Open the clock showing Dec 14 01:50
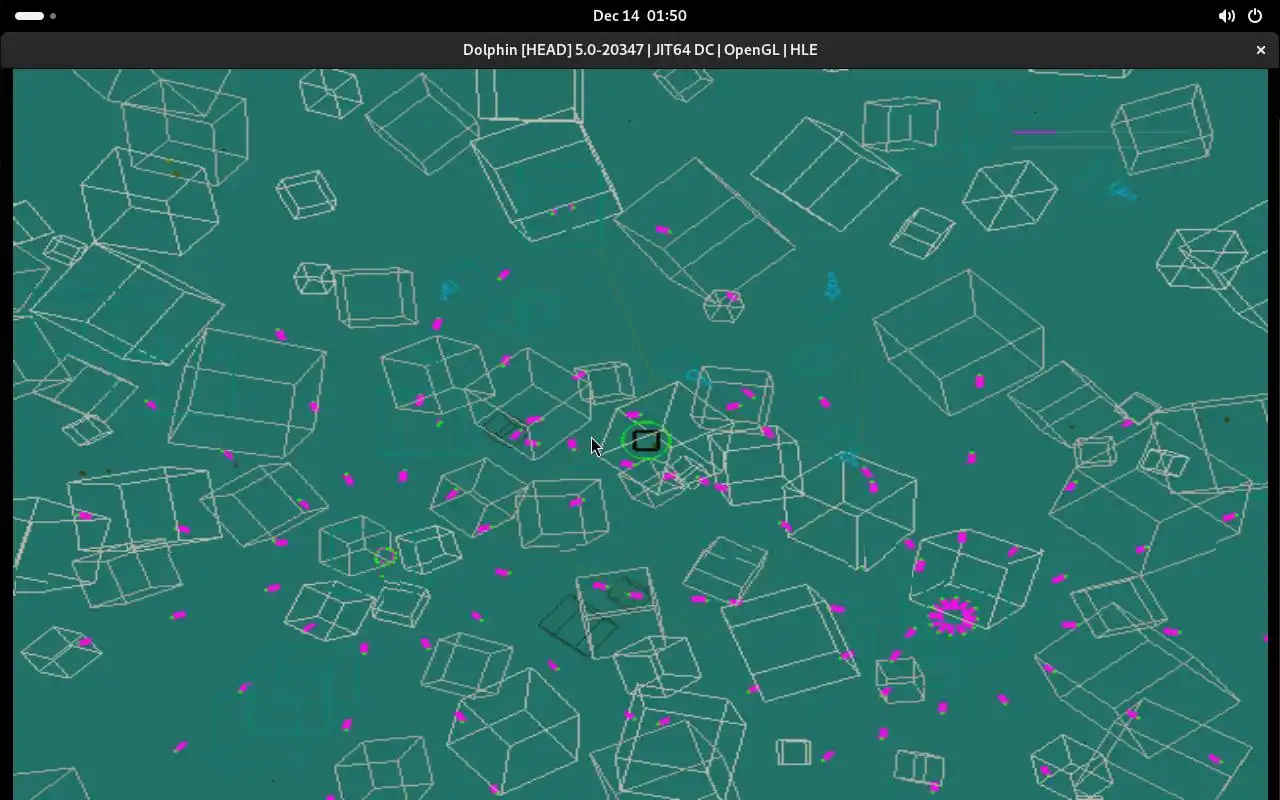Screen dimensions: 1280x800 pyautogui.click(x=639, y=16)
